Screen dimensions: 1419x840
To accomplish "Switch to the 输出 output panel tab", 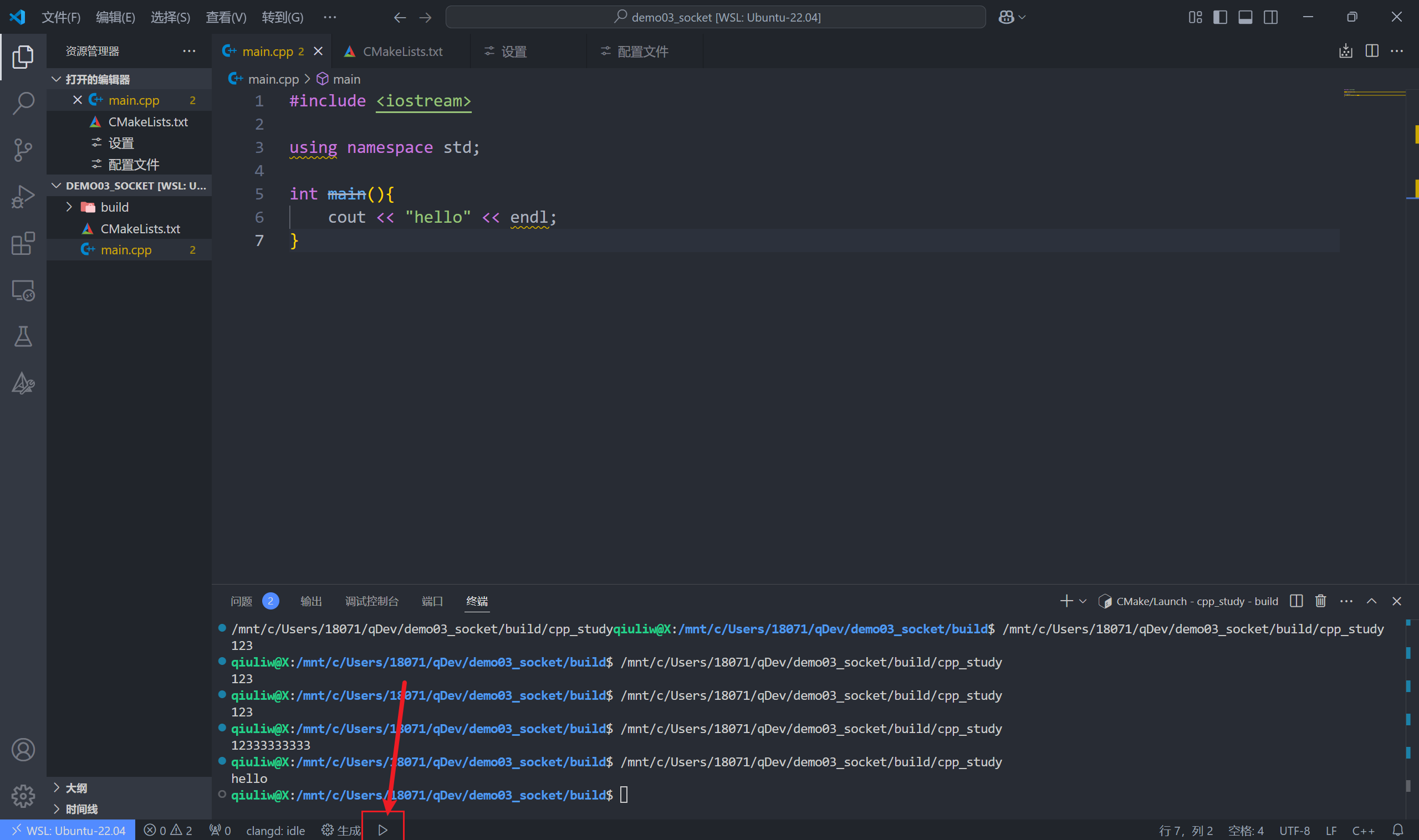I will pos(311,601).
